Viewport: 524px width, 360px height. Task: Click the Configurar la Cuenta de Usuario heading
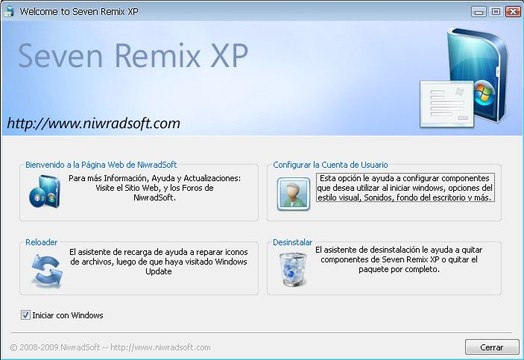point(330,165)
